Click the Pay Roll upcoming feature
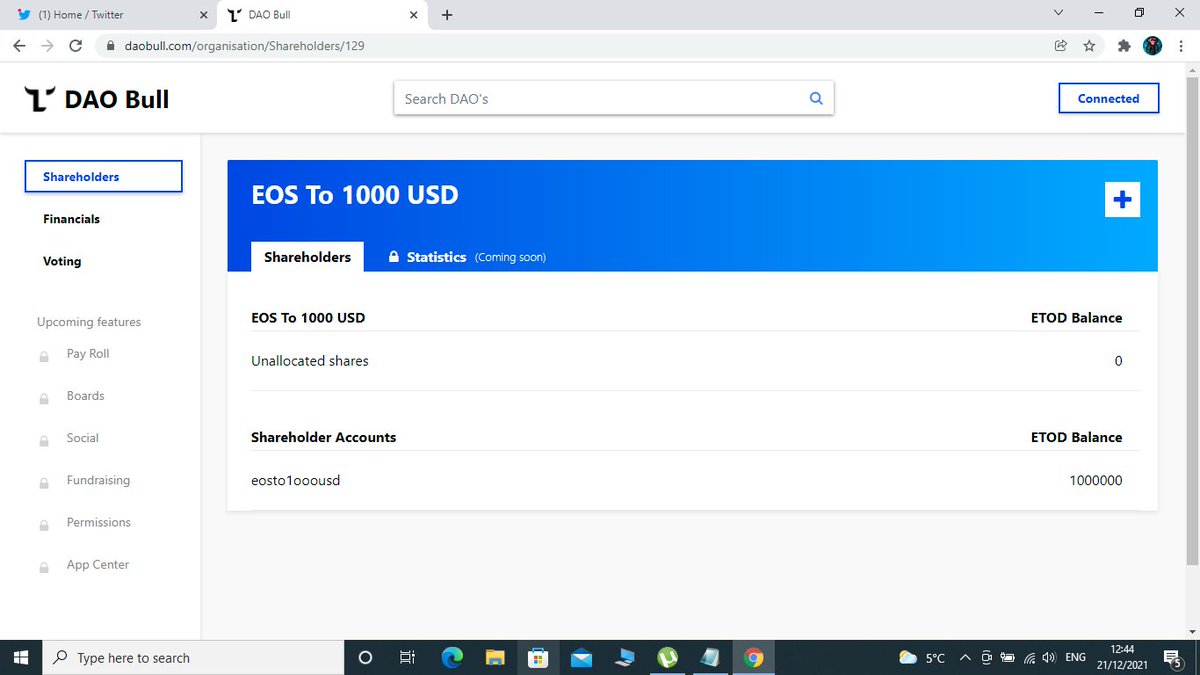1200x675 pixels. 88,354
